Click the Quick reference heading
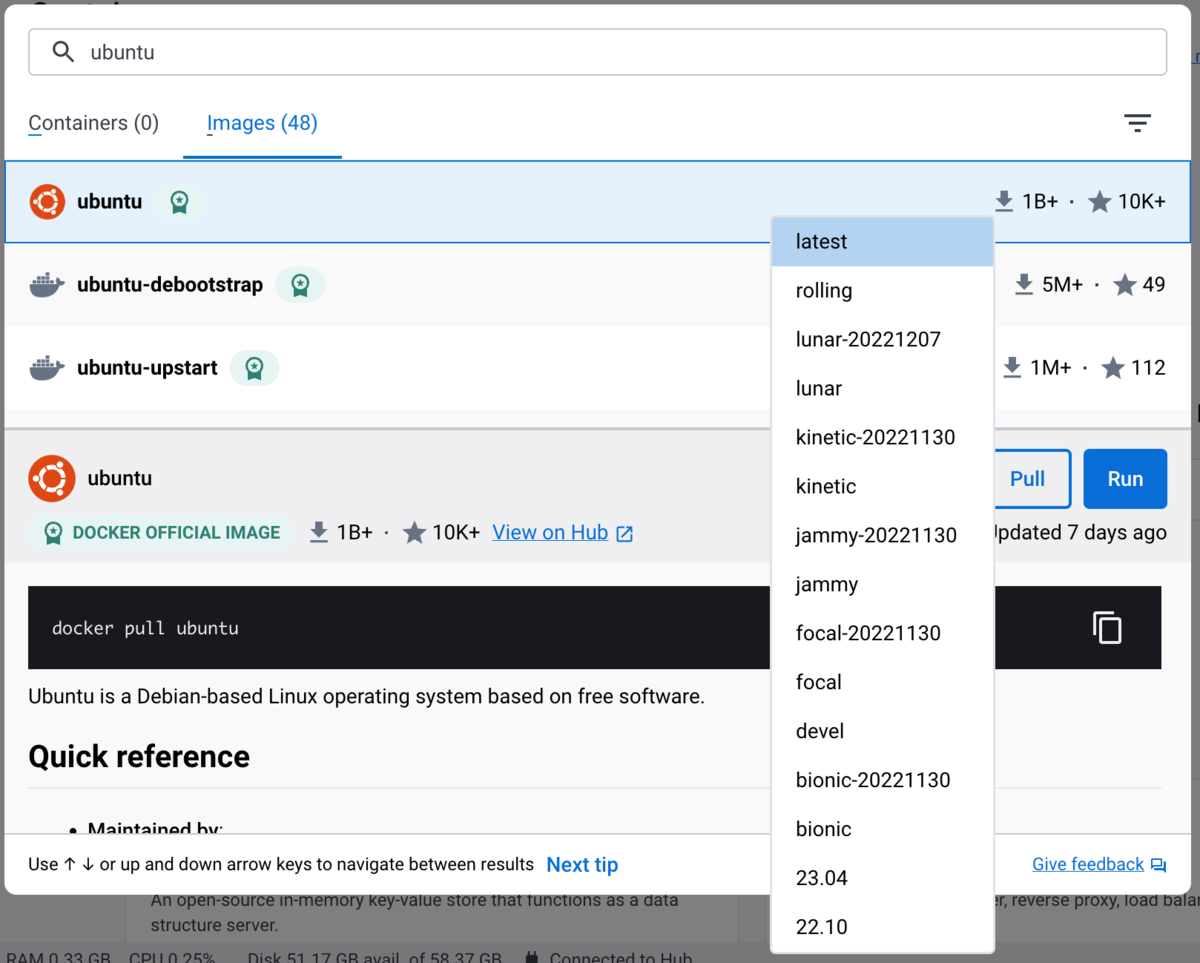 (139, 757)
